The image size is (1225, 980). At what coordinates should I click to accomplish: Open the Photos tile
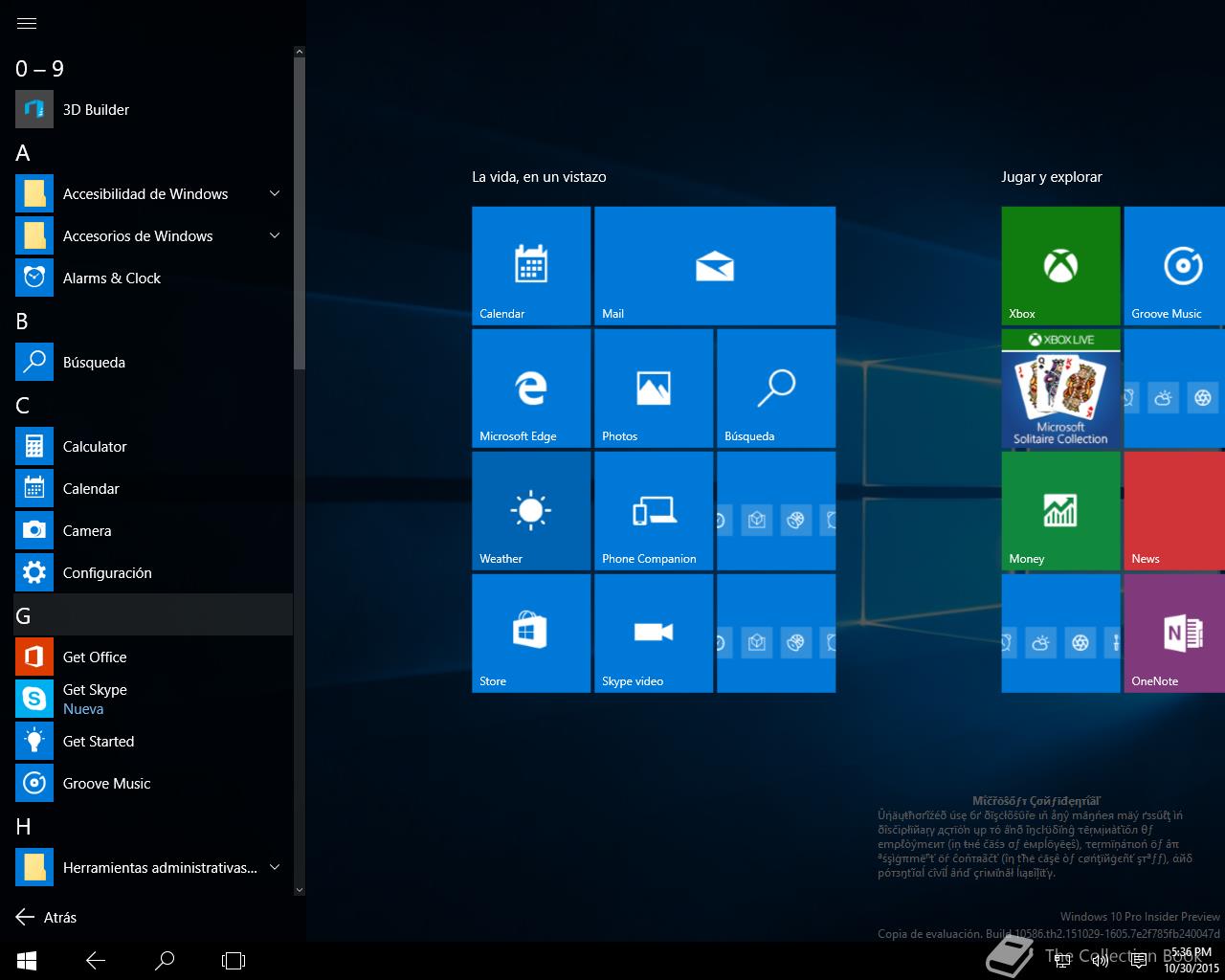(654, 389)
